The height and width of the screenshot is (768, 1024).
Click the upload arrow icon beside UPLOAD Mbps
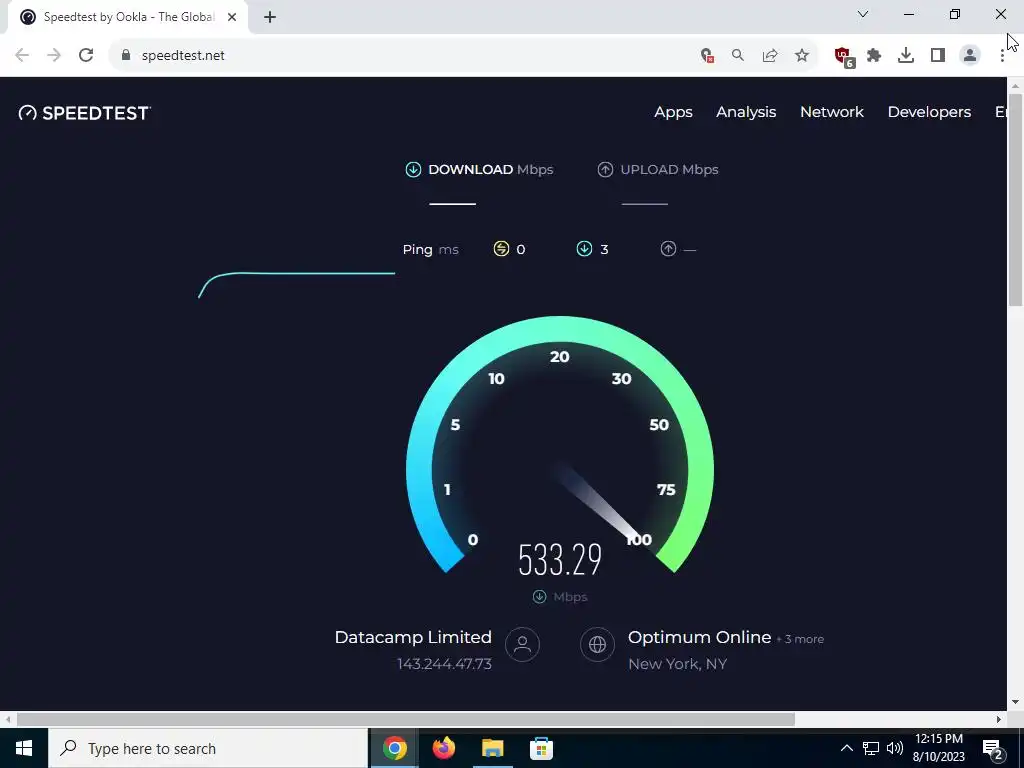point(605,170)
